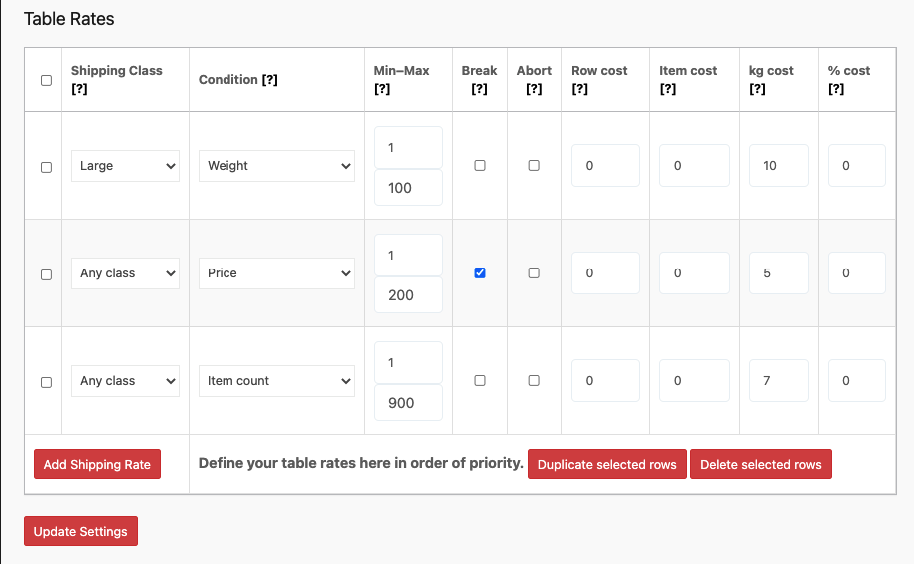Open the Large shipping class dropdown
914x564 pixels.
[x=125, y=166]
